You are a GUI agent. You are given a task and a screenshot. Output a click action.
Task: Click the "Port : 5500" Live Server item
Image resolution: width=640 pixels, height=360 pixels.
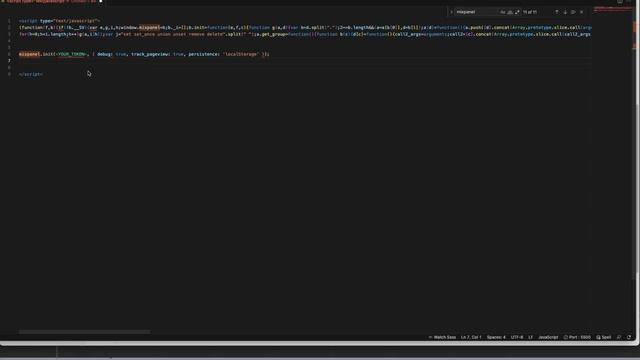click(x=577, y=338)
